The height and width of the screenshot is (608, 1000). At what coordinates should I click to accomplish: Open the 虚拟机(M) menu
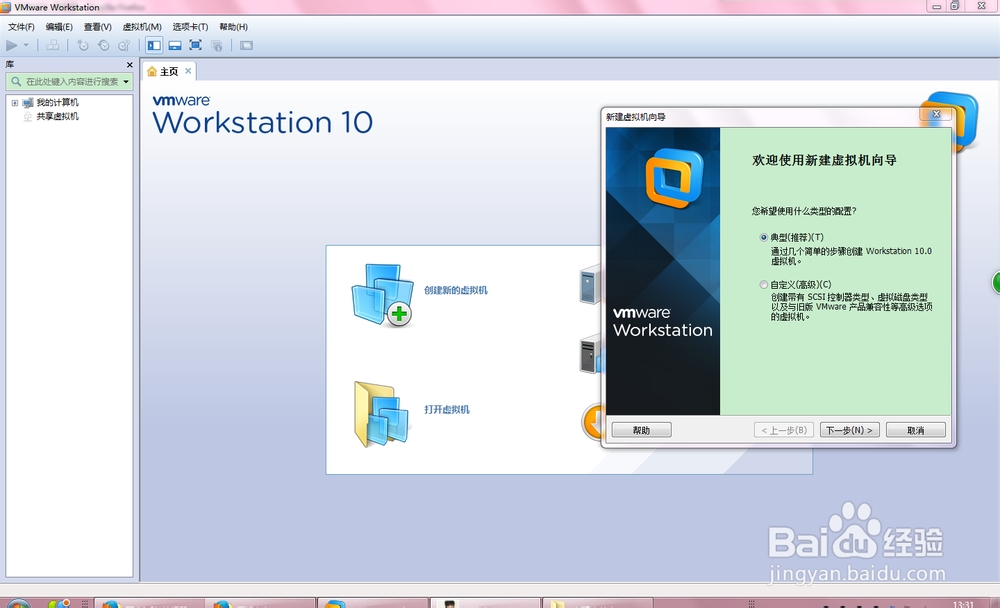coord(142,27)
